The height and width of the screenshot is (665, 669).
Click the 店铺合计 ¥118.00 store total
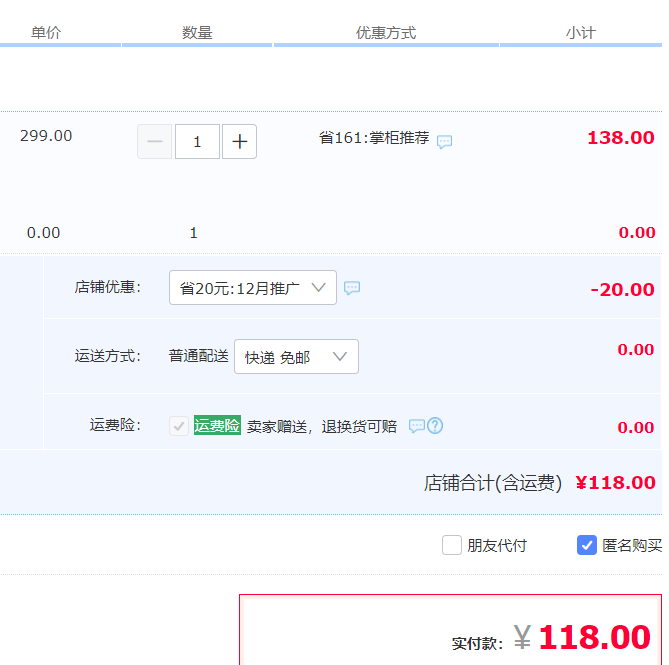click(616, 483)
